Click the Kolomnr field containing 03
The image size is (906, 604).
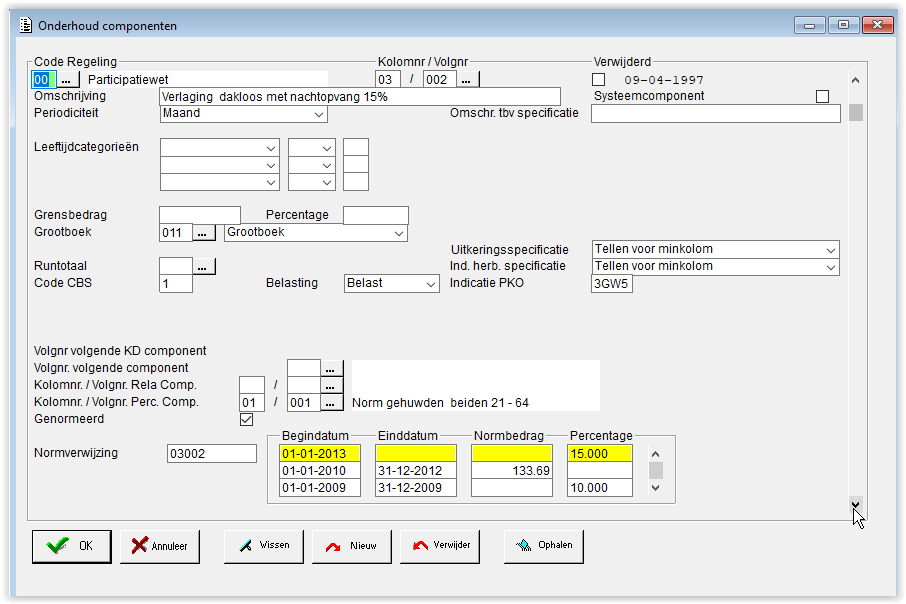pos(387,80)
